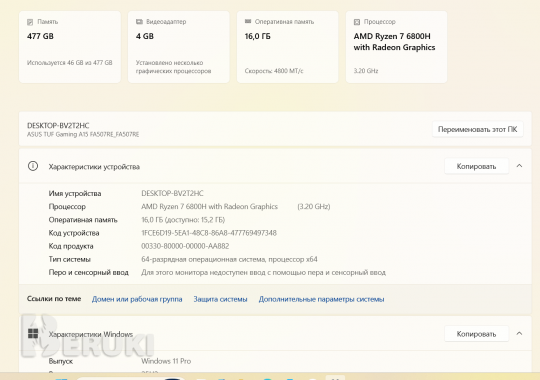Select the 477 GB storage value
540x380 pixels.
tap(40, 36)
